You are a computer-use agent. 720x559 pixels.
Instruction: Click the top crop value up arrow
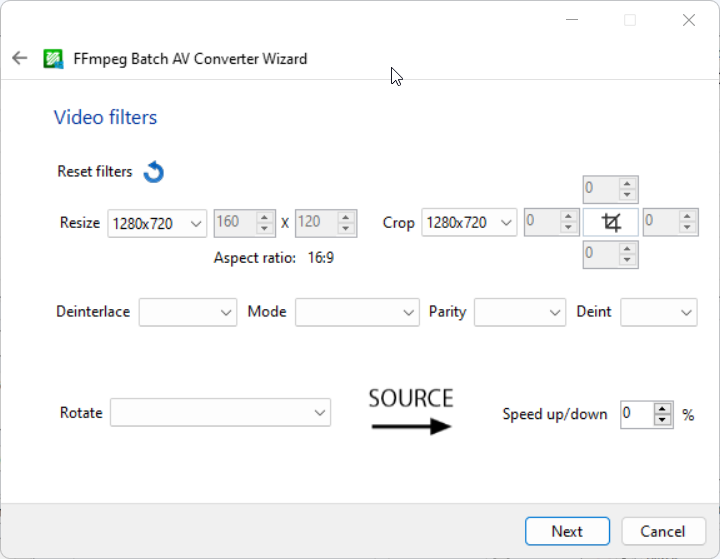pyautogui.click(x=627, y=184)
